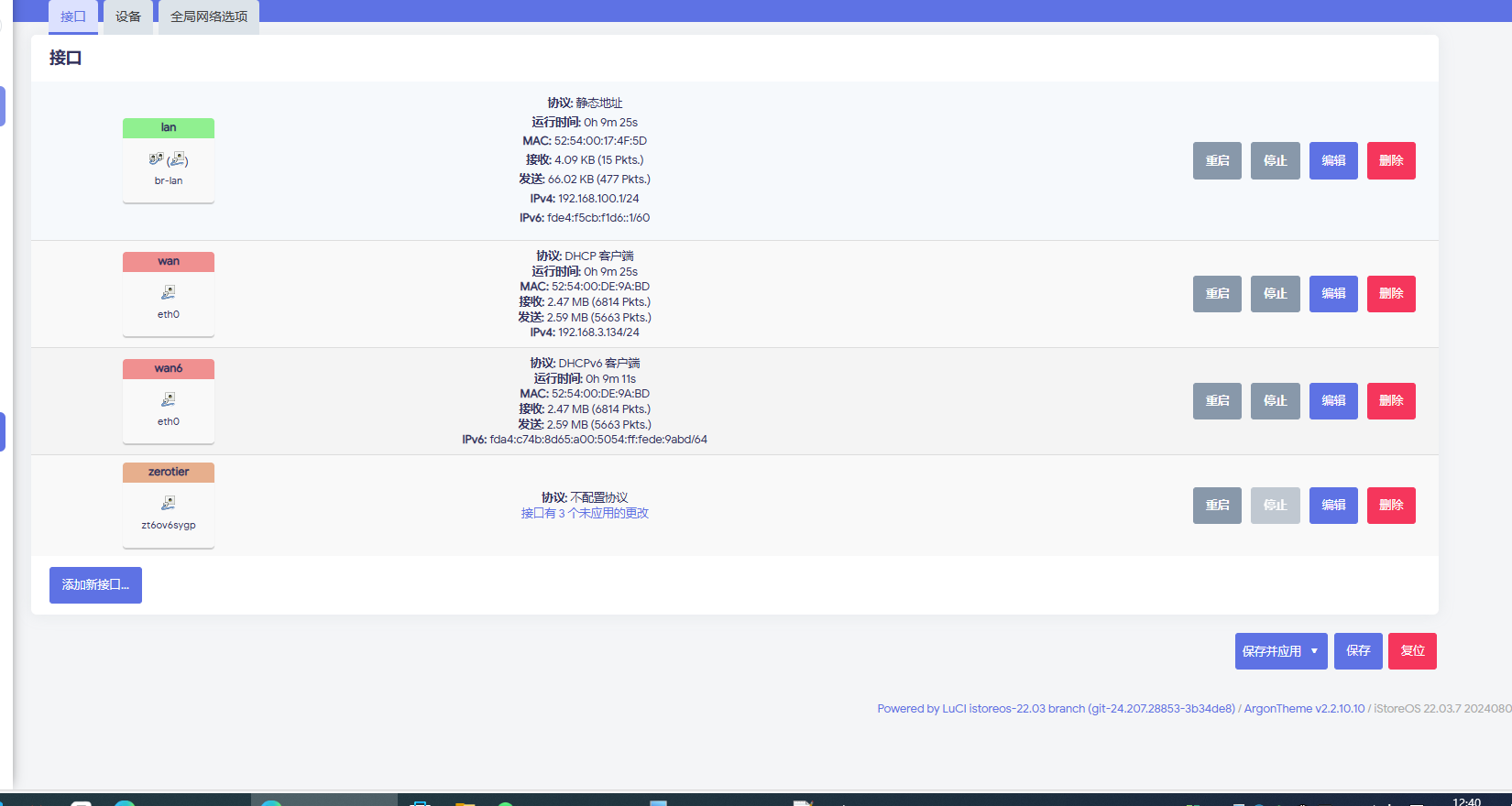1512x806 pixels.
Task: Restart the zerotier interface with 重启
Action: [1217, 506]
